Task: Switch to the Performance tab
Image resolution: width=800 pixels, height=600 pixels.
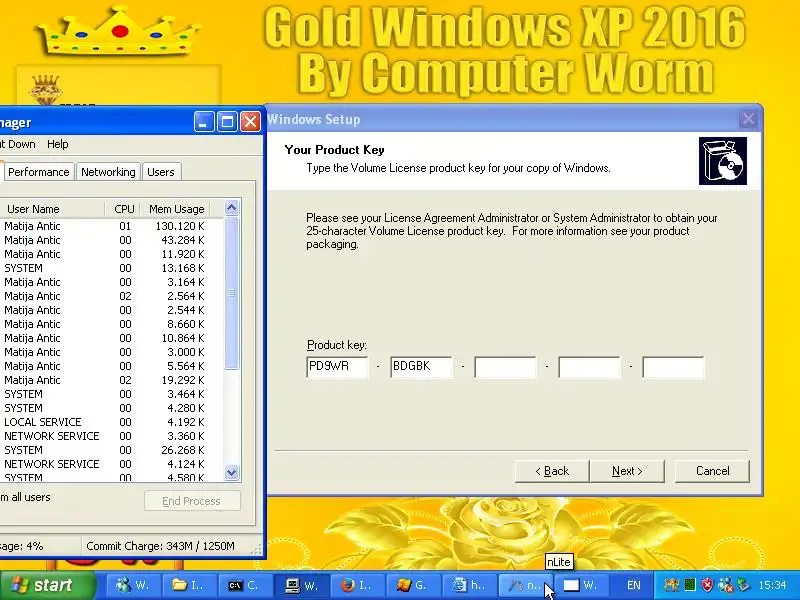Action: pos(39,172)
